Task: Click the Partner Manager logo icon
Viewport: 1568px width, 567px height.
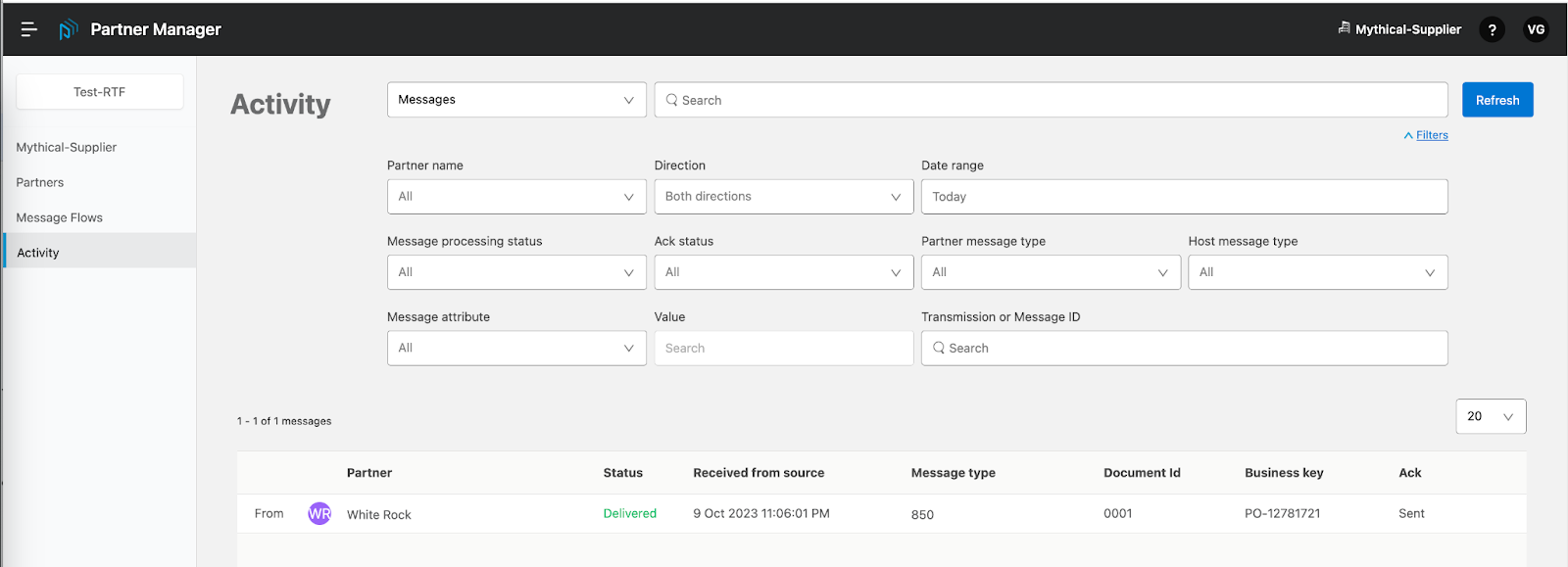Action: click(x=68, y=29)
